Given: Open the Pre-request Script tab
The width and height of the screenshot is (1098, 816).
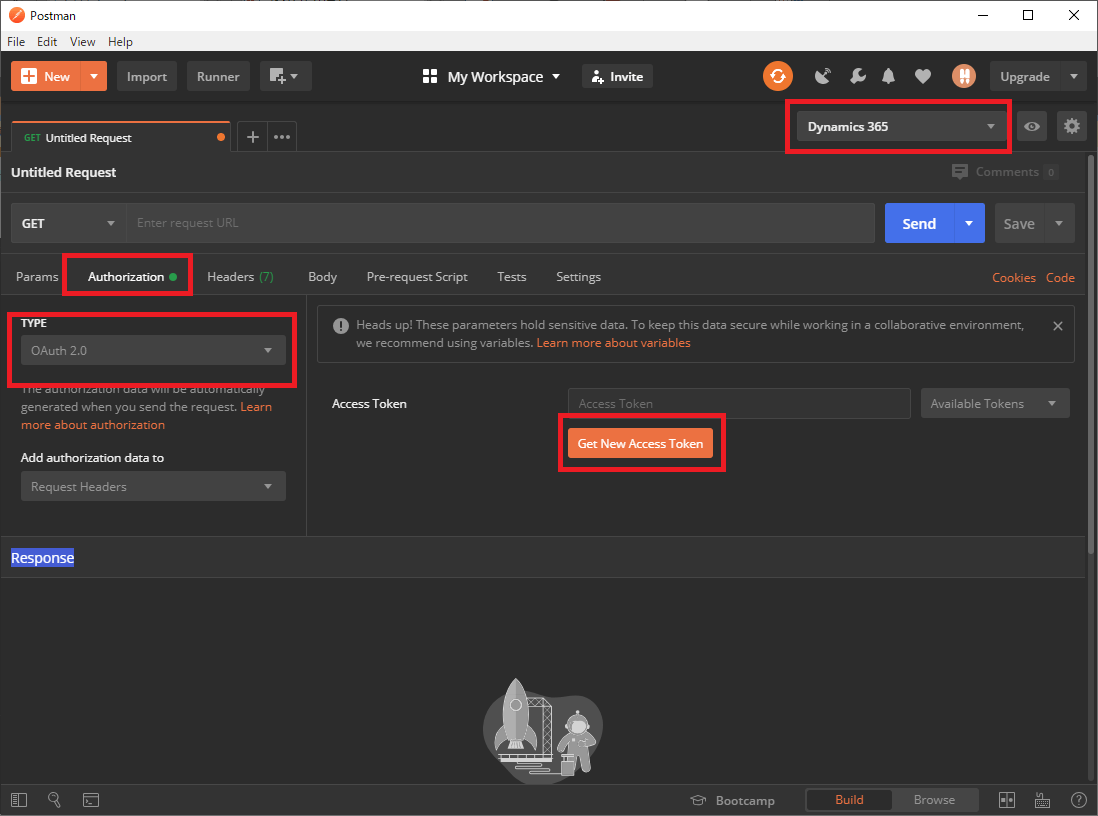Looking at the screenshot, I should pos(417,277).
